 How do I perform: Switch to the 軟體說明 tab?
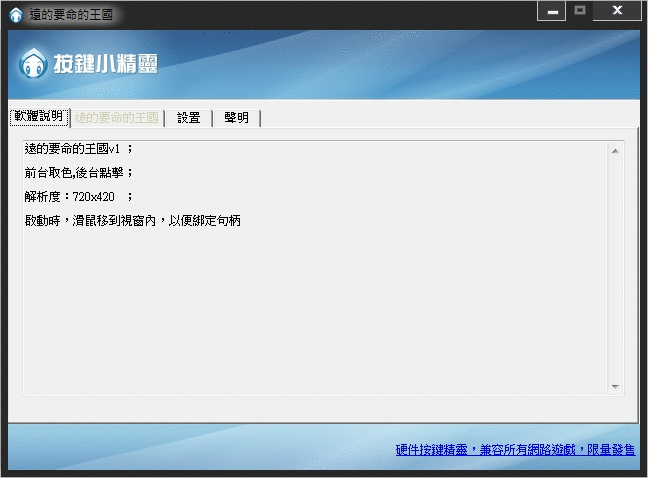pos(39,117)
